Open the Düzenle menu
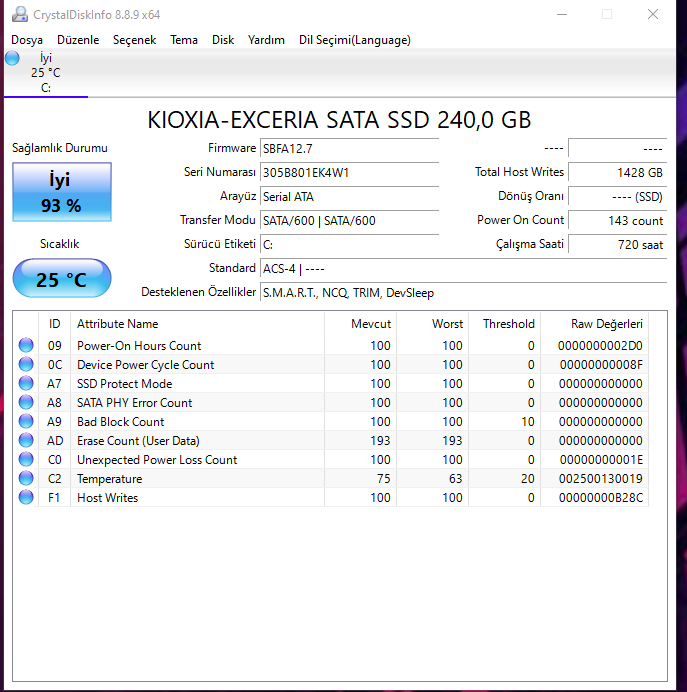 (x=78, y=40)
